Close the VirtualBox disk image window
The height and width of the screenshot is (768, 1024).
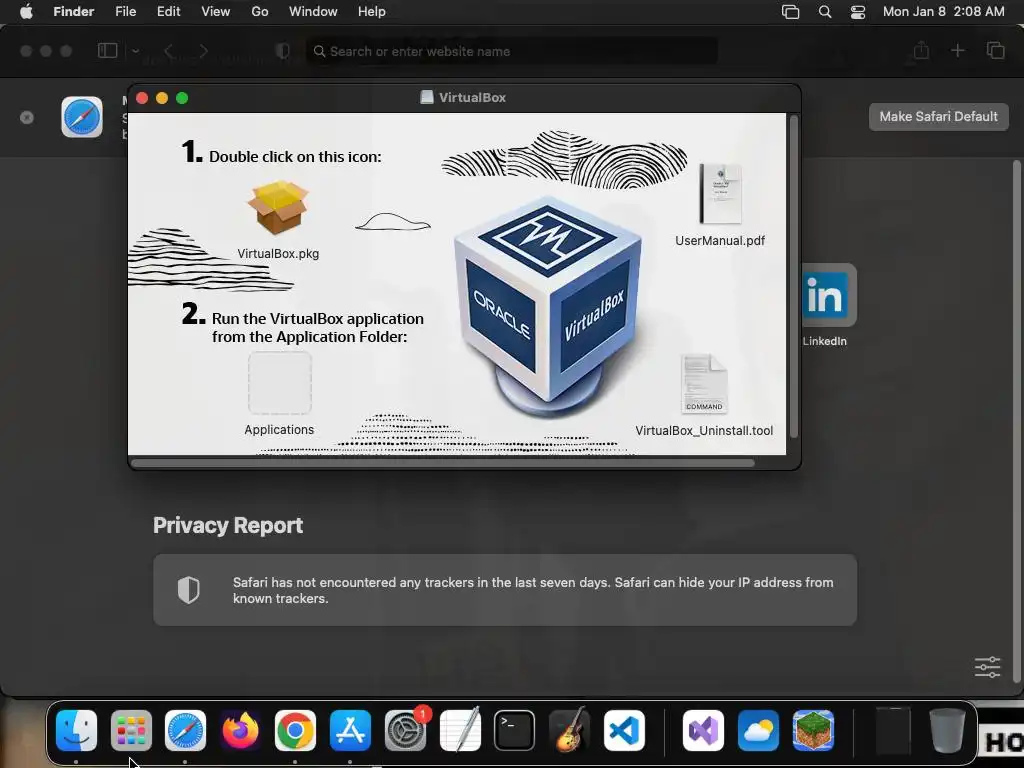[x=142, y=98]
